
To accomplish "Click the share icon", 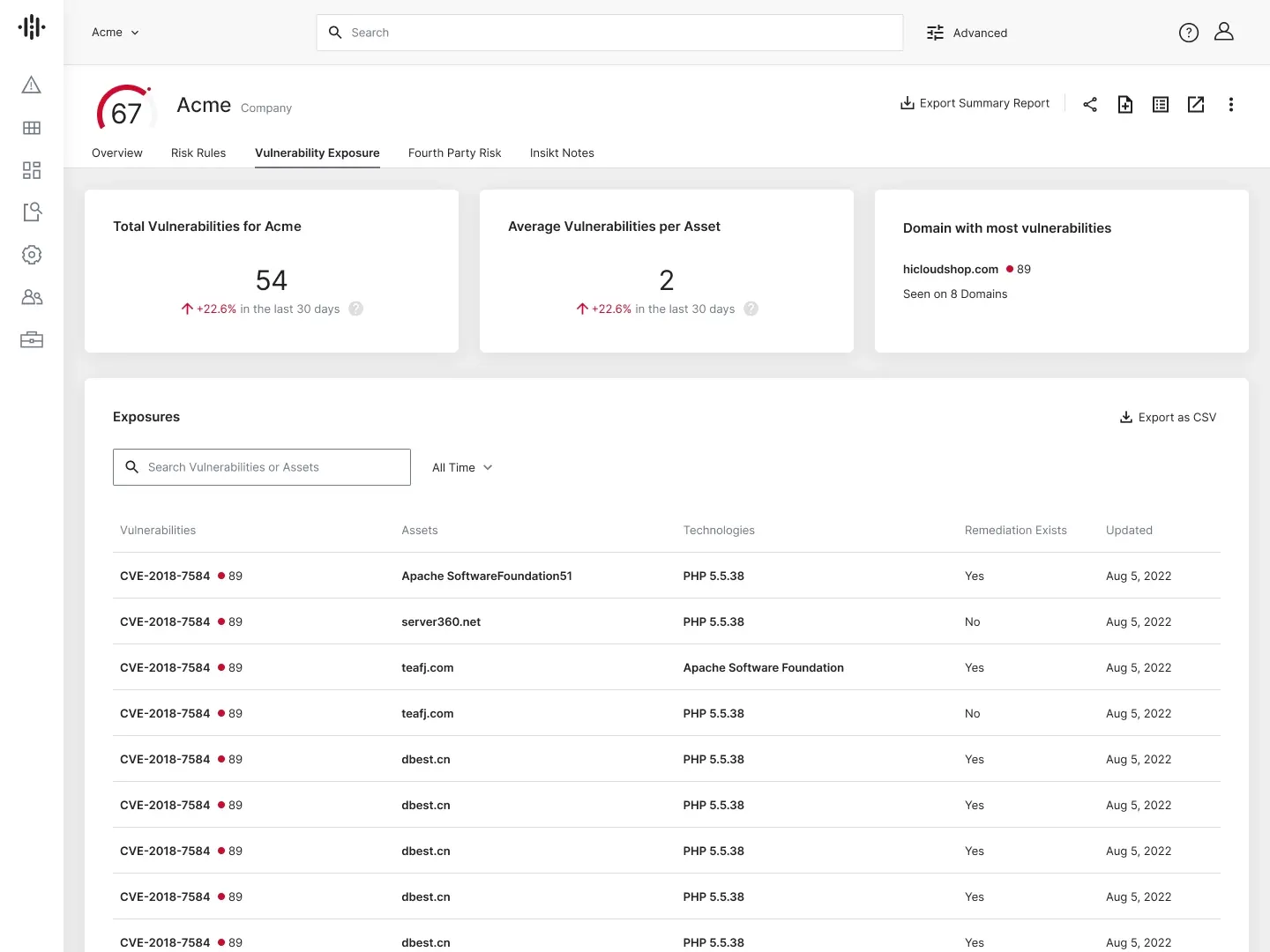I will (x=1090, y=104).
